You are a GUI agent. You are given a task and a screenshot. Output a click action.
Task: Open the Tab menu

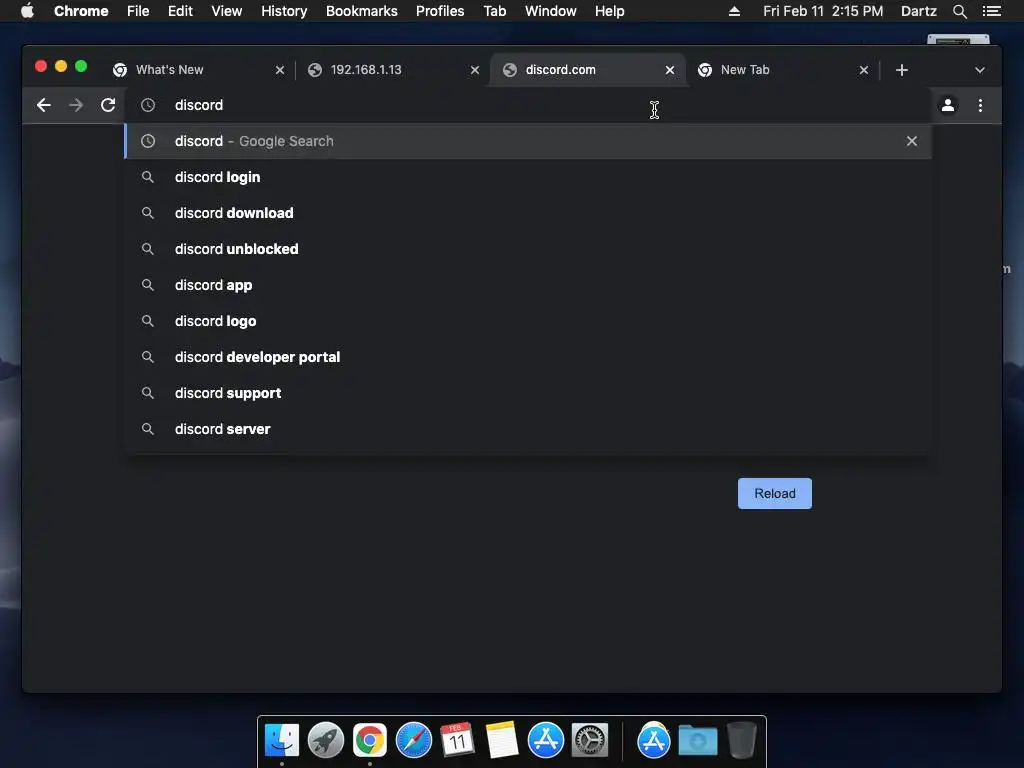point(495,11)
